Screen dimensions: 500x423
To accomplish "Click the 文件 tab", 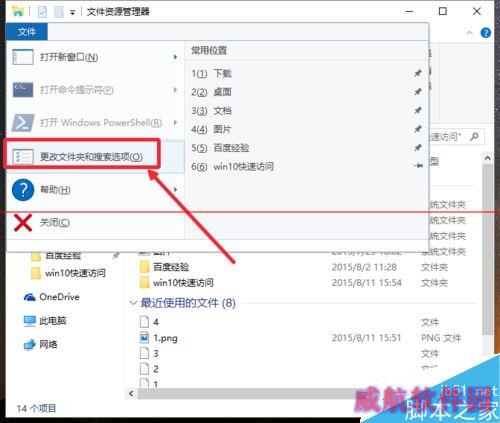I will (27, 32).
